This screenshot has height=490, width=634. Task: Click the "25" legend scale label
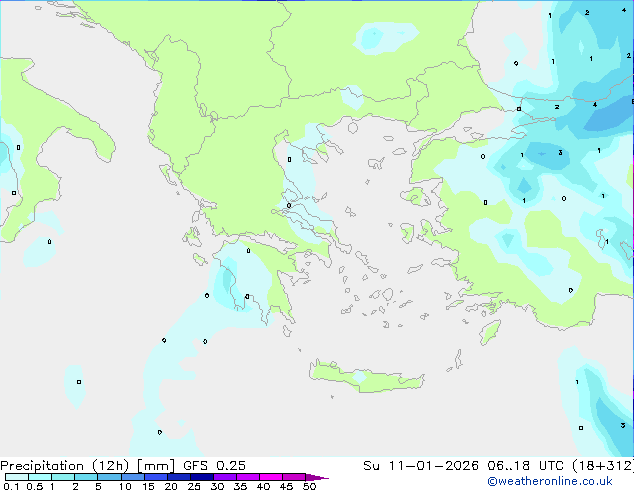click(194, 486)
